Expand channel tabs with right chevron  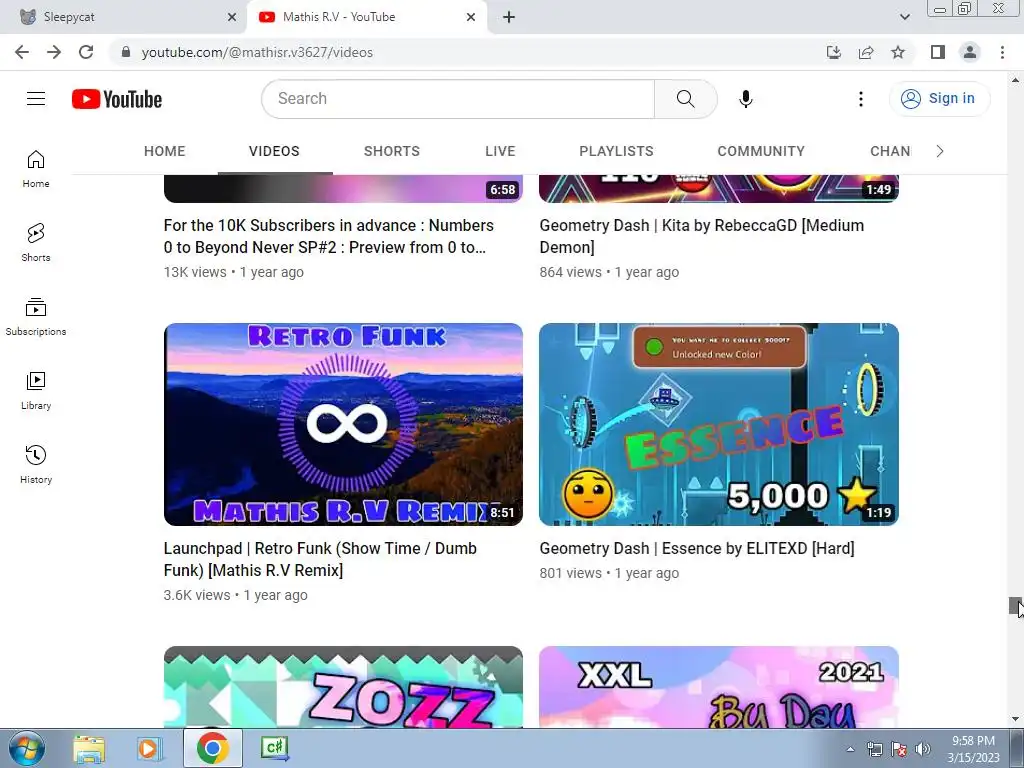940,152
